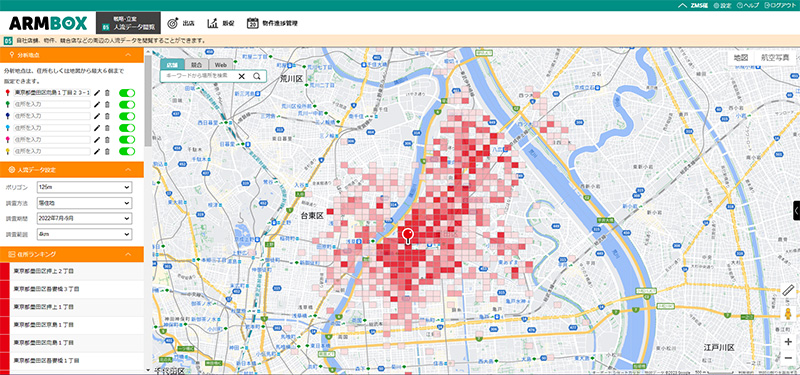
Task: Zoom out the map with the minus button
Action: coord(788,358)
